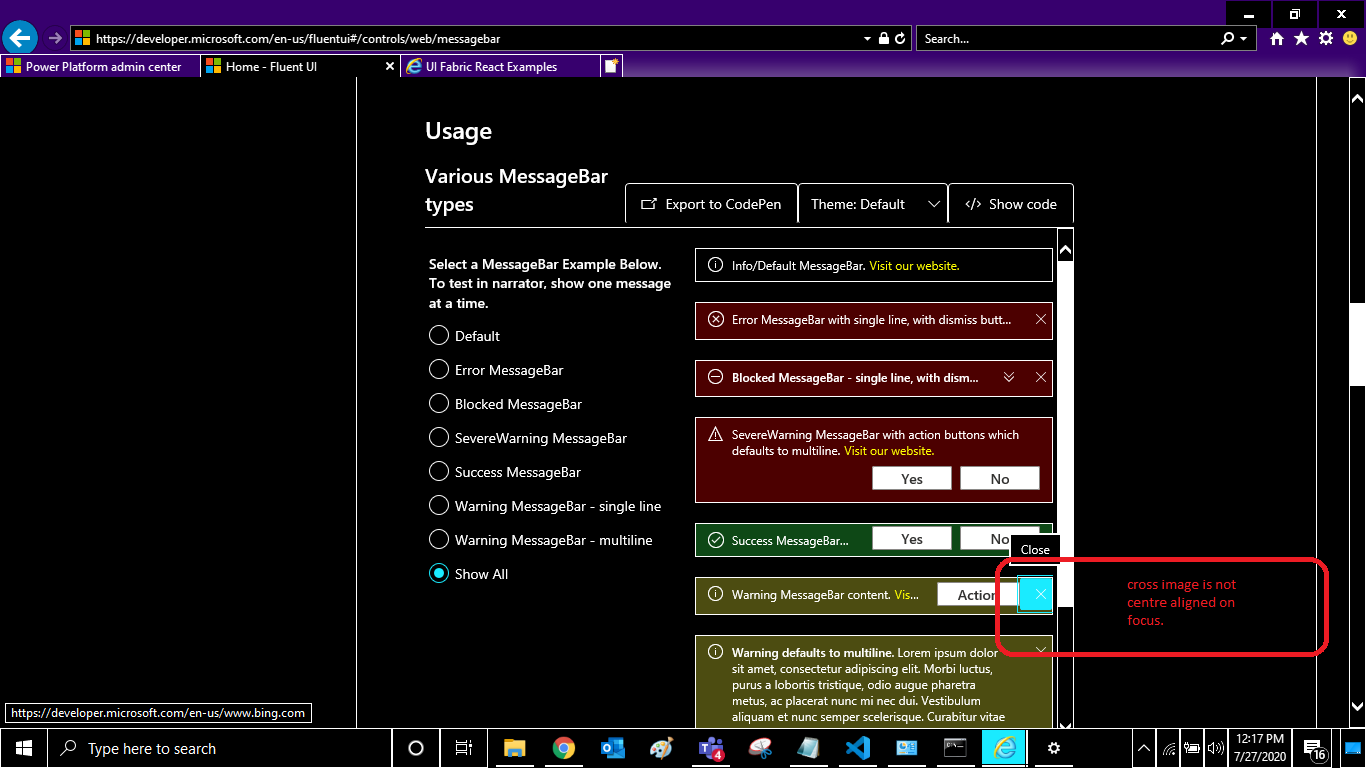The height and width of the screenshot is (768, 1366).
Task: Click the browser Back arrow button
Action: click(20, 38)
